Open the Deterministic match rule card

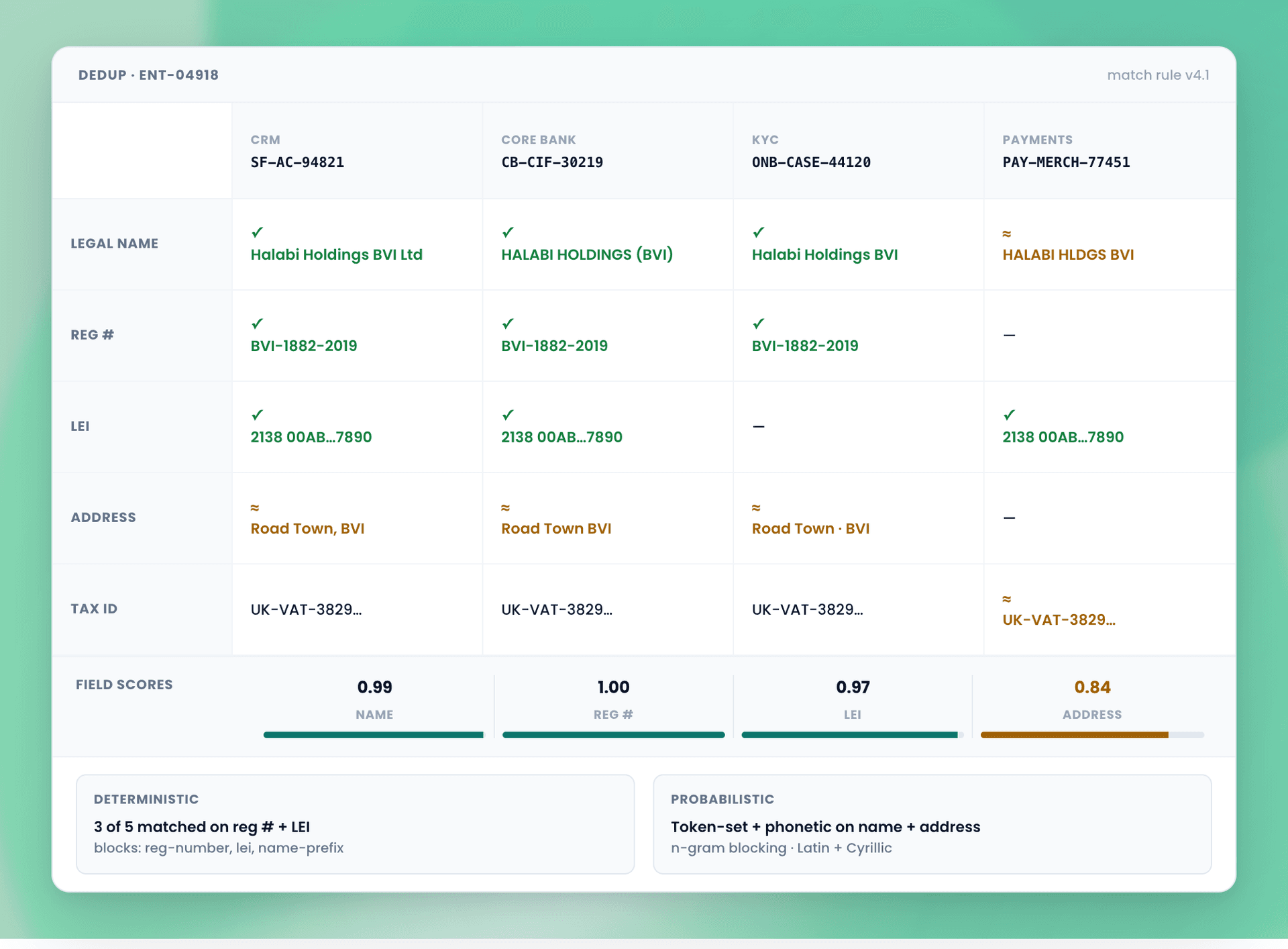coord(356,824)
